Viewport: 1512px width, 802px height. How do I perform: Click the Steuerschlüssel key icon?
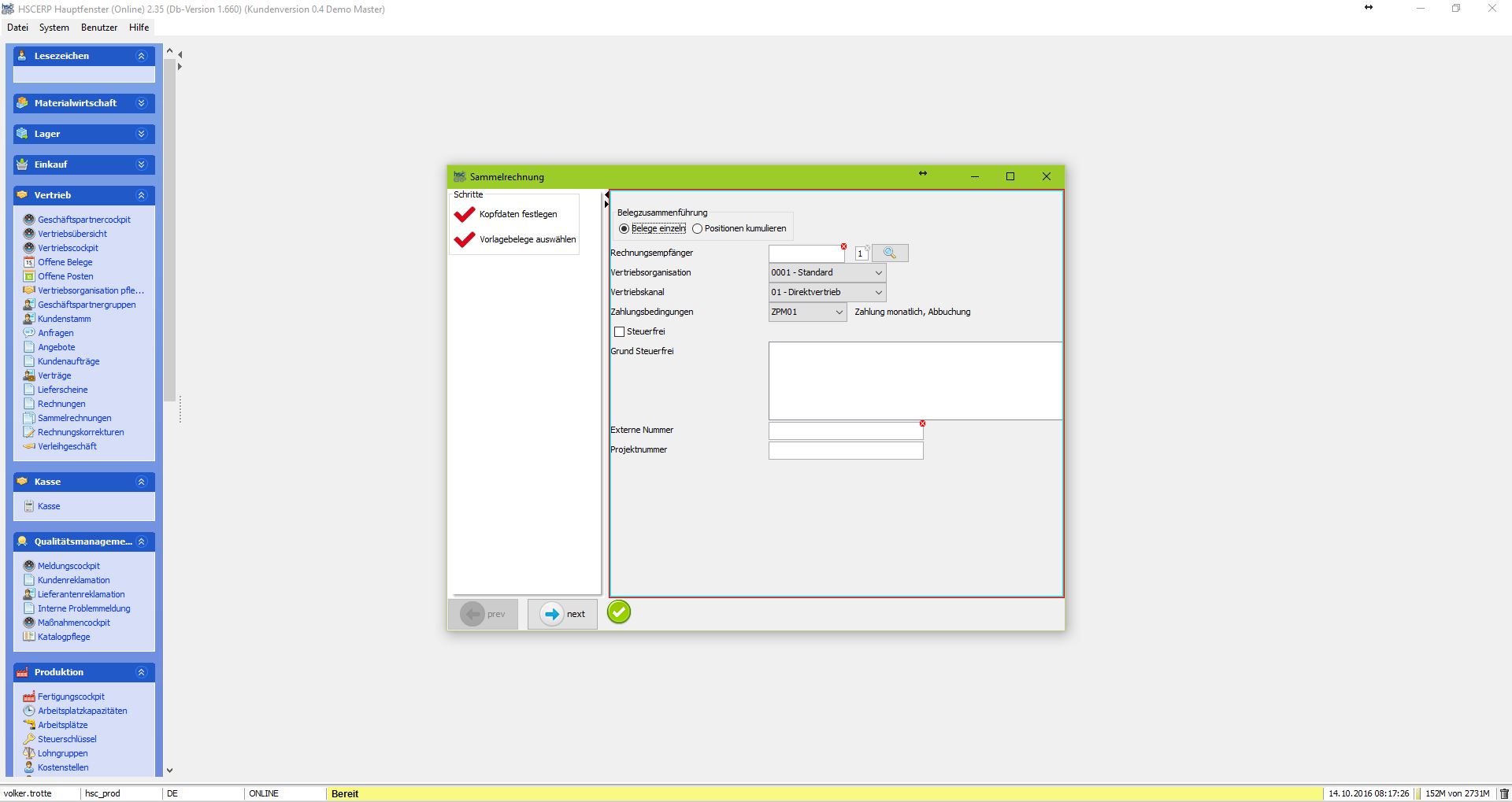click(29, 739)
